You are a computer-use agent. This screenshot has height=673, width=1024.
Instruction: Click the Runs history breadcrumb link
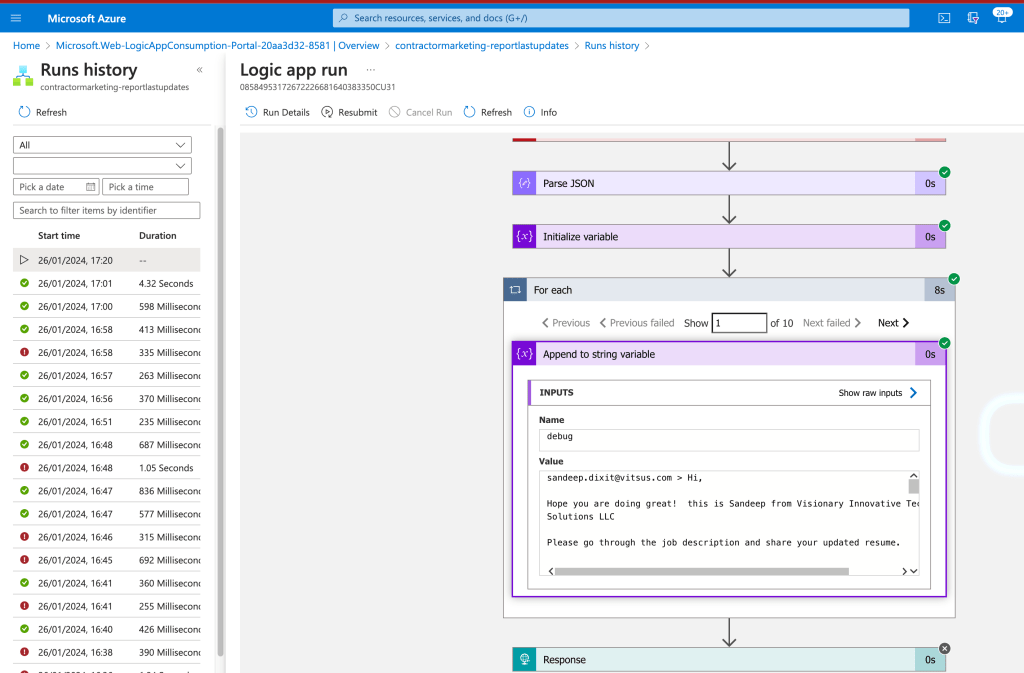(612, 46)
